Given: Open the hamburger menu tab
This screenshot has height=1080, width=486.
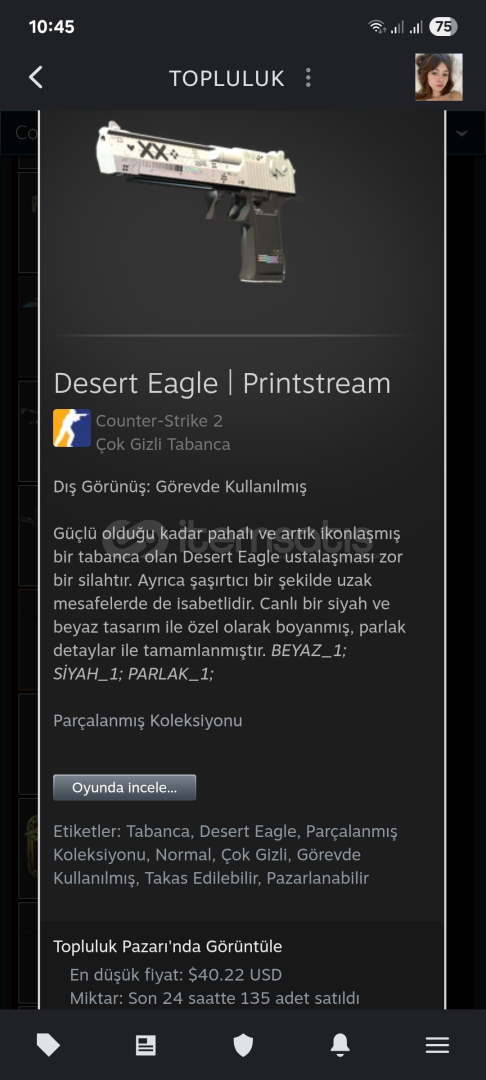Looking at the screenshot, I should (437, 1046).
